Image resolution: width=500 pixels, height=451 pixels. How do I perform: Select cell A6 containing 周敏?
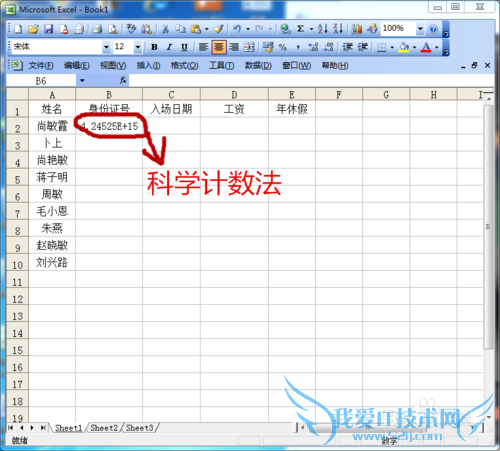click(x=52, y=194)
